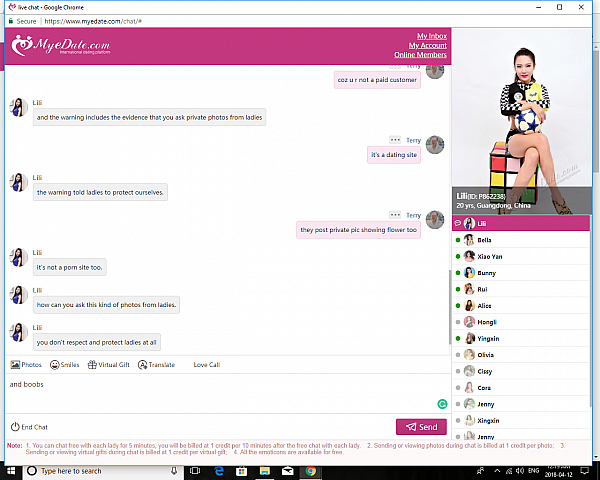Select Xiao Yan from the contacts

click(x=489, y=257)
